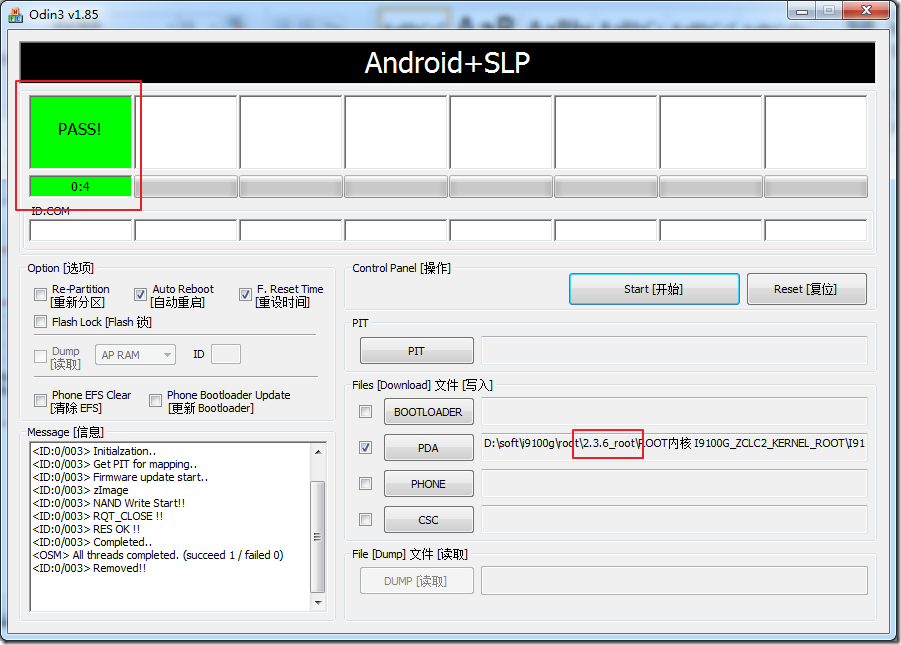Click the 'RES OK !!' log line
The height and width of the screenshot is (645, 901).
click(x=86, y=529)
